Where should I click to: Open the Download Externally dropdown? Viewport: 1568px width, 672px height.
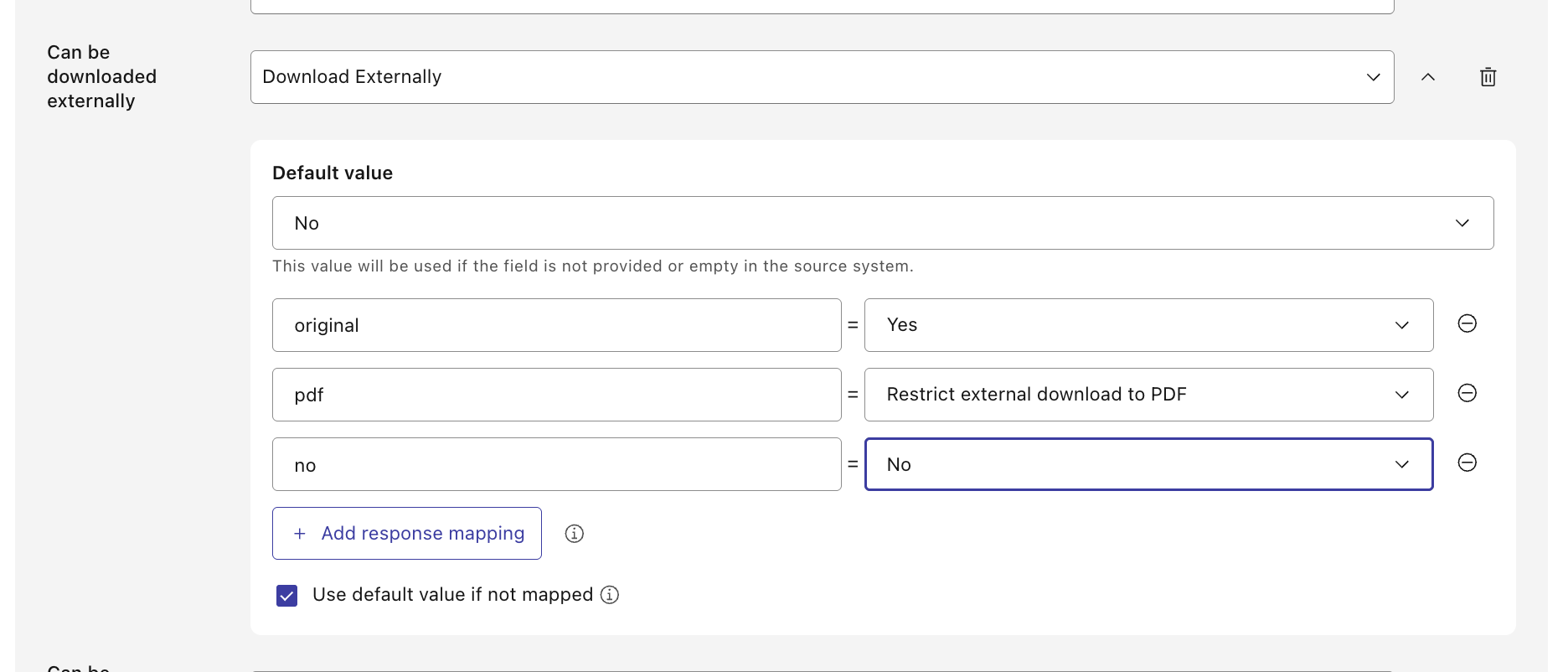[x=822, y=77]
